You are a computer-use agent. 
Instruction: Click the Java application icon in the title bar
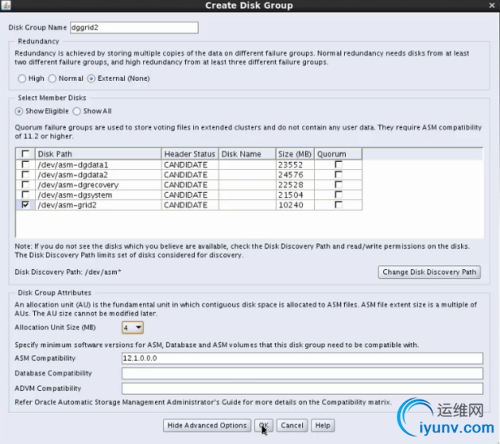tap(6, 5)
